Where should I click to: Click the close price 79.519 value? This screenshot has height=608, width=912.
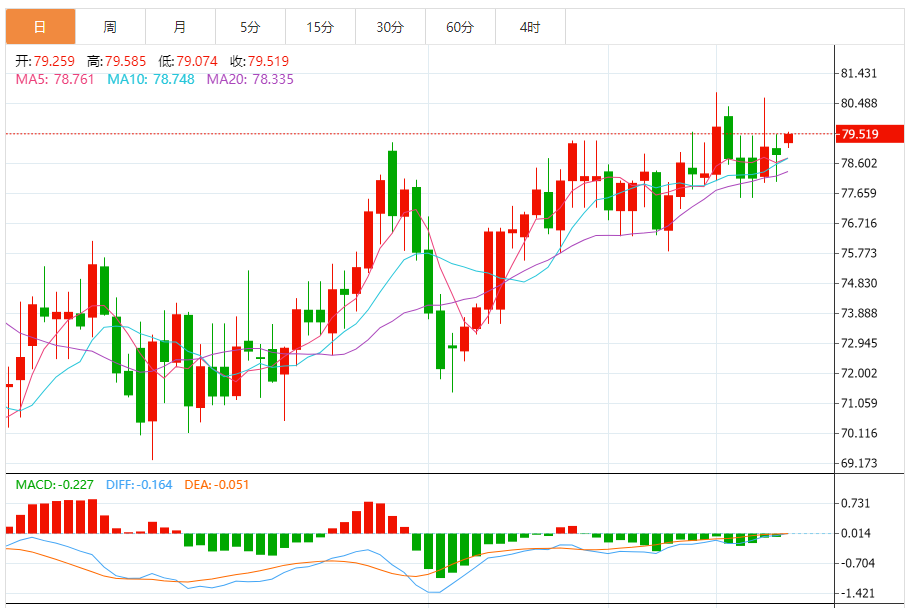(268, 61)
